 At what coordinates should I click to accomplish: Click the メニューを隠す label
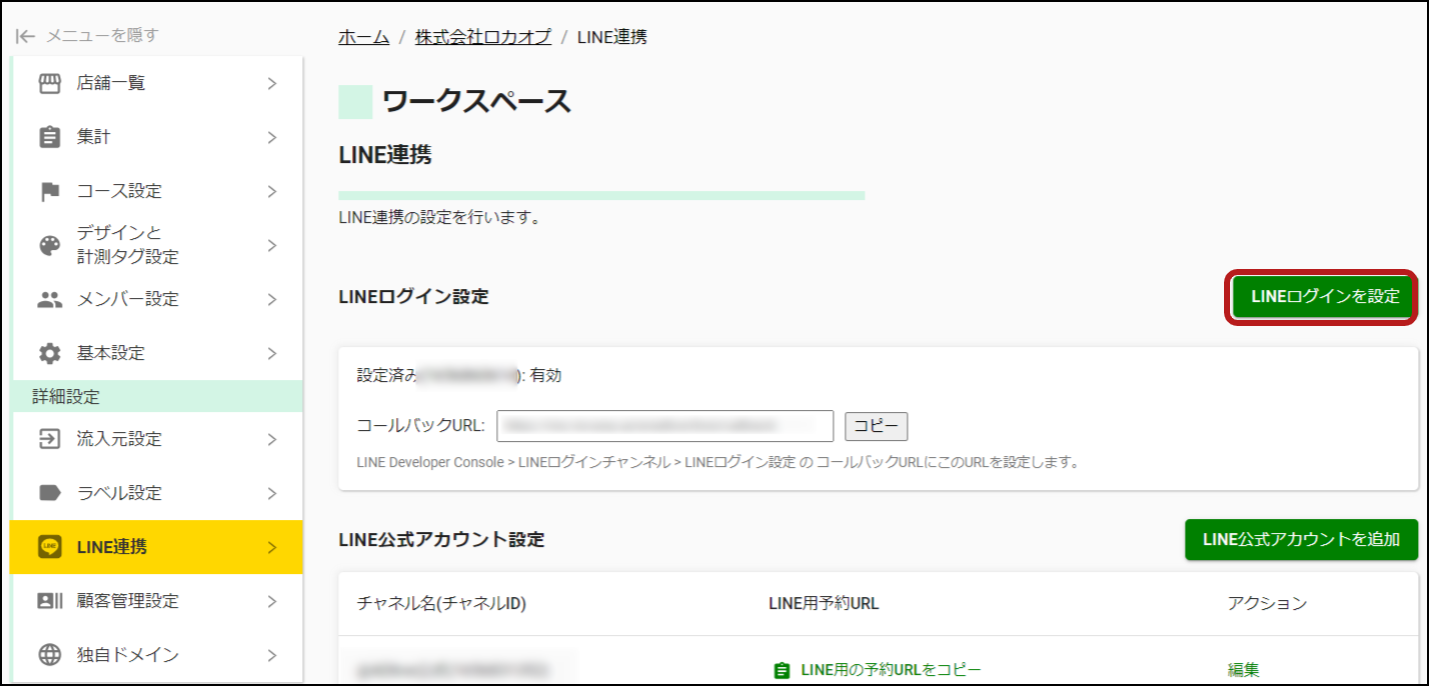tap(102, 36)
